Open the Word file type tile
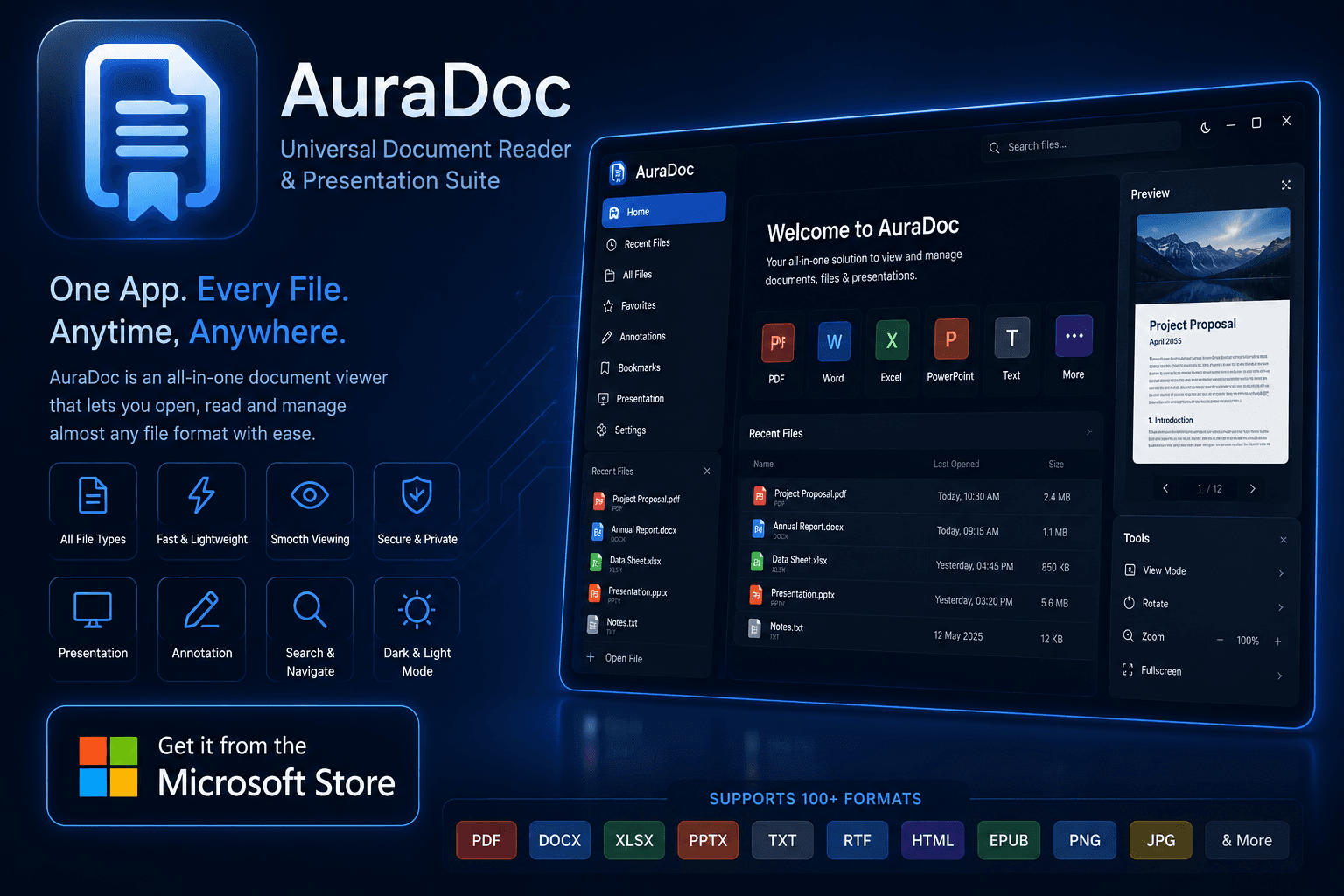This screenshot has width=1344, height=896. (833, 352)
